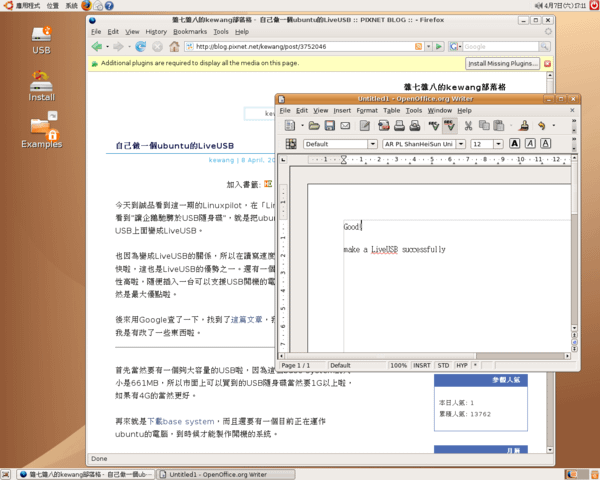Click the Google search input field

501,47
